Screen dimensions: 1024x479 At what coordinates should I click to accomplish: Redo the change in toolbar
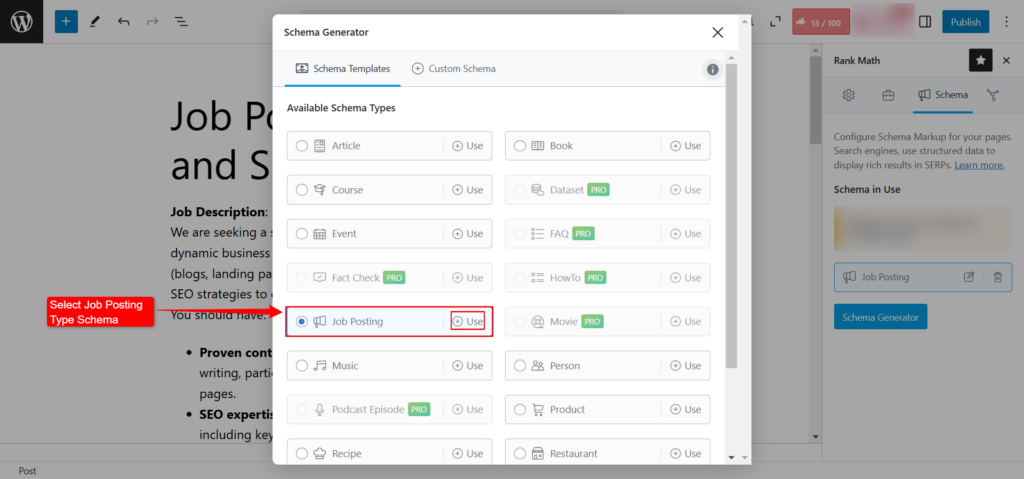click(x=152, y=22)
